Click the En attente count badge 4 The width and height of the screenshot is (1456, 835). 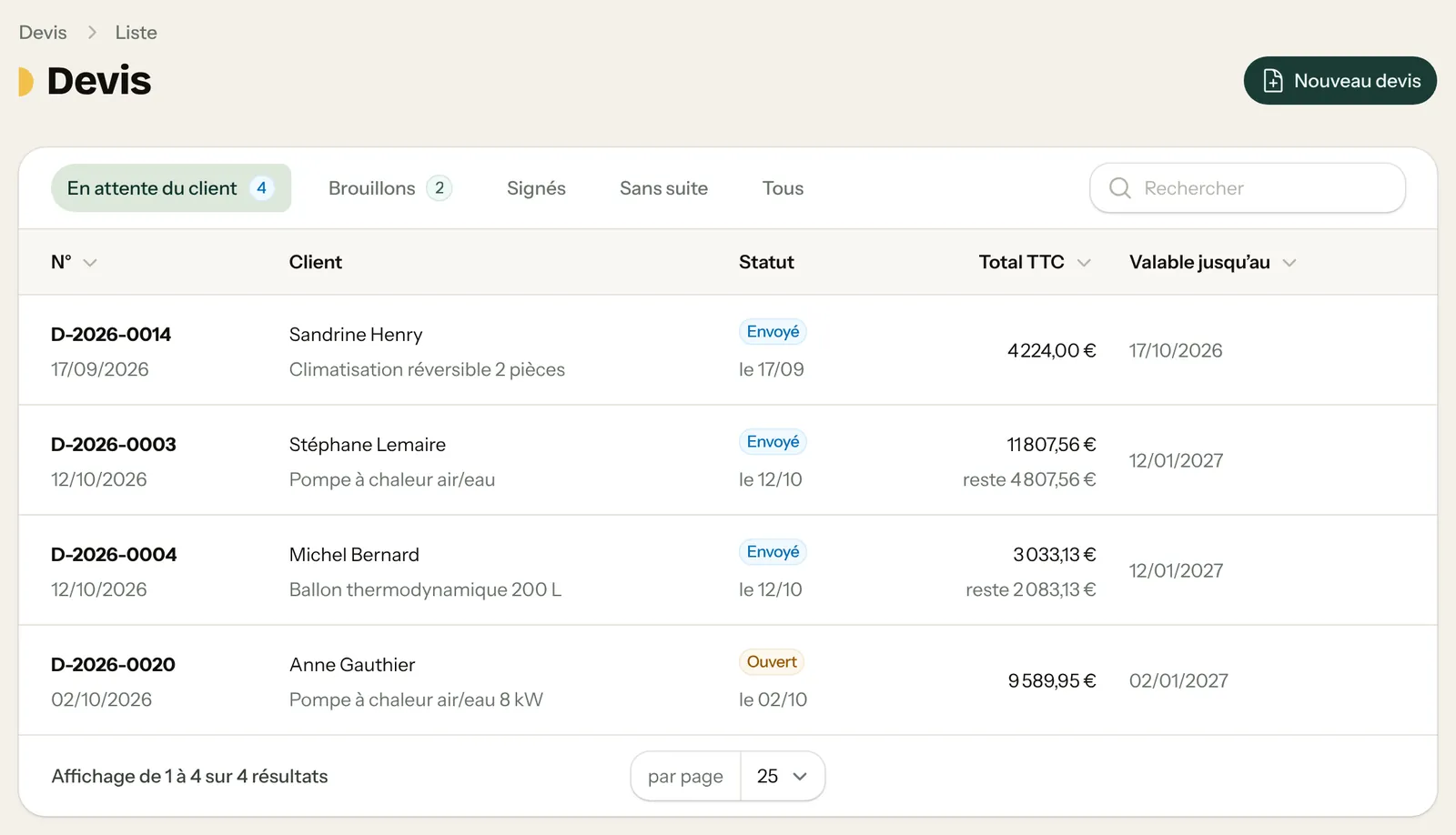click(x=261, y=188)
